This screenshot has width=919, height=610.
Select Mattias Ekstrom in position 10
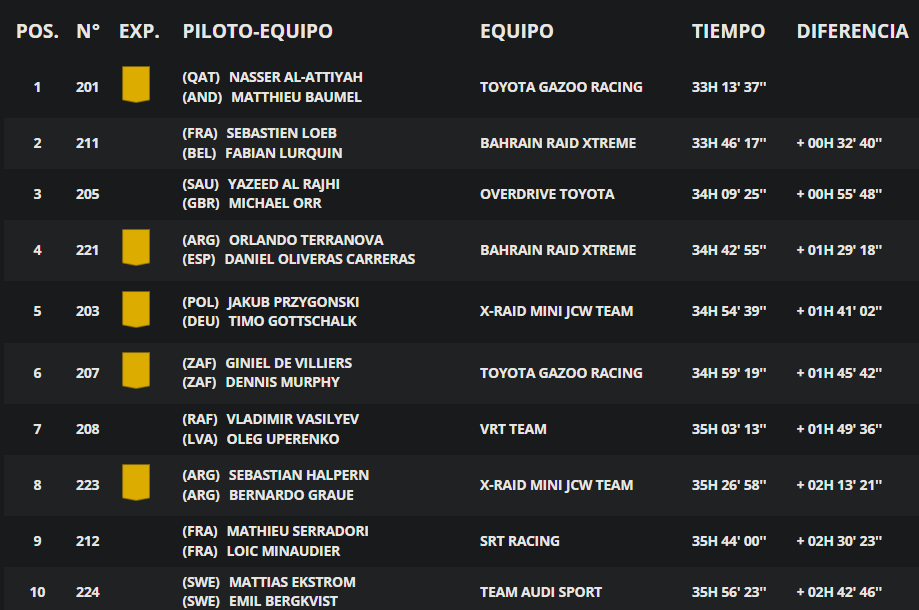292,582
